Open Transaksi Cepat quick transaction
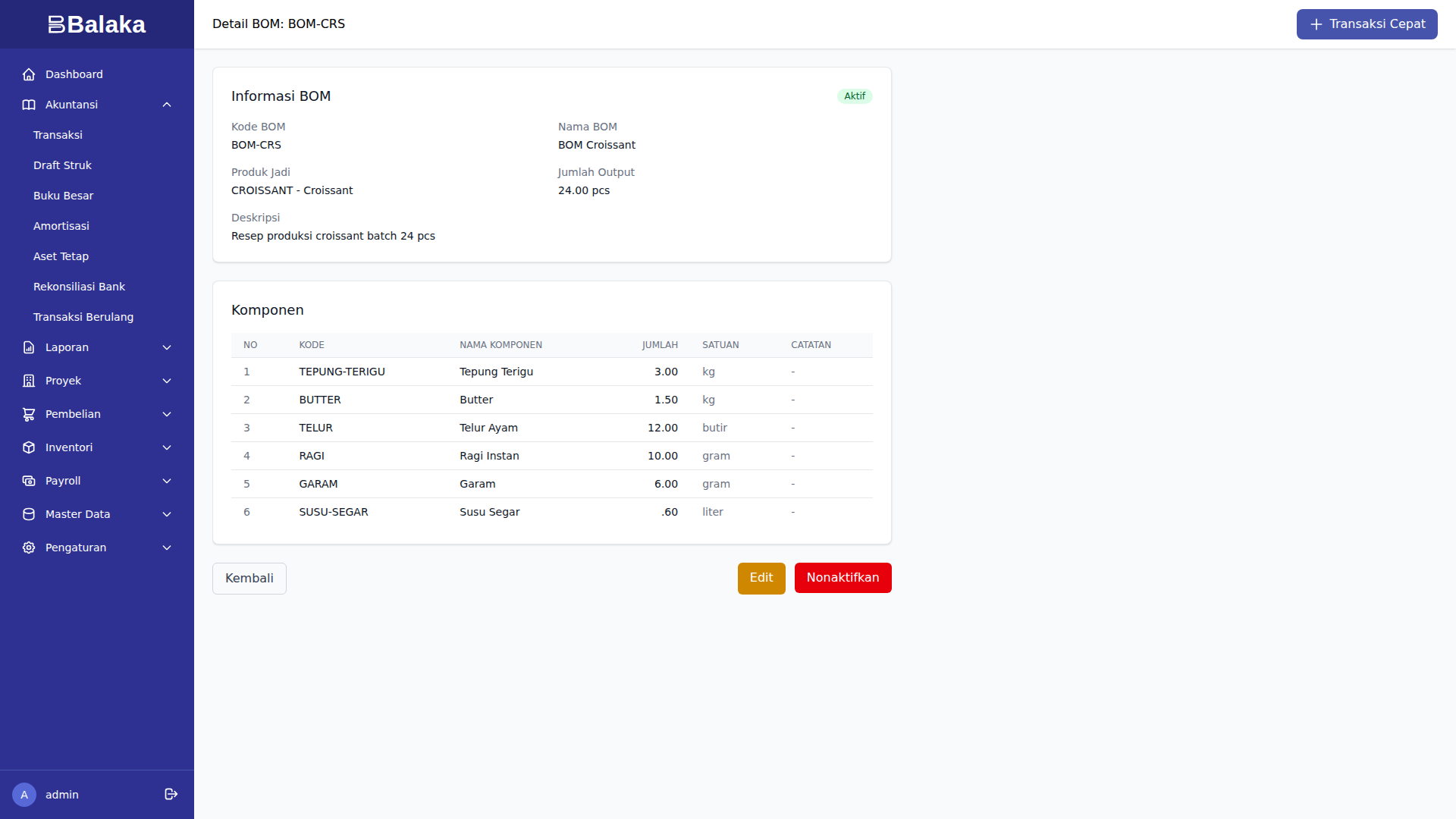 1367,24
